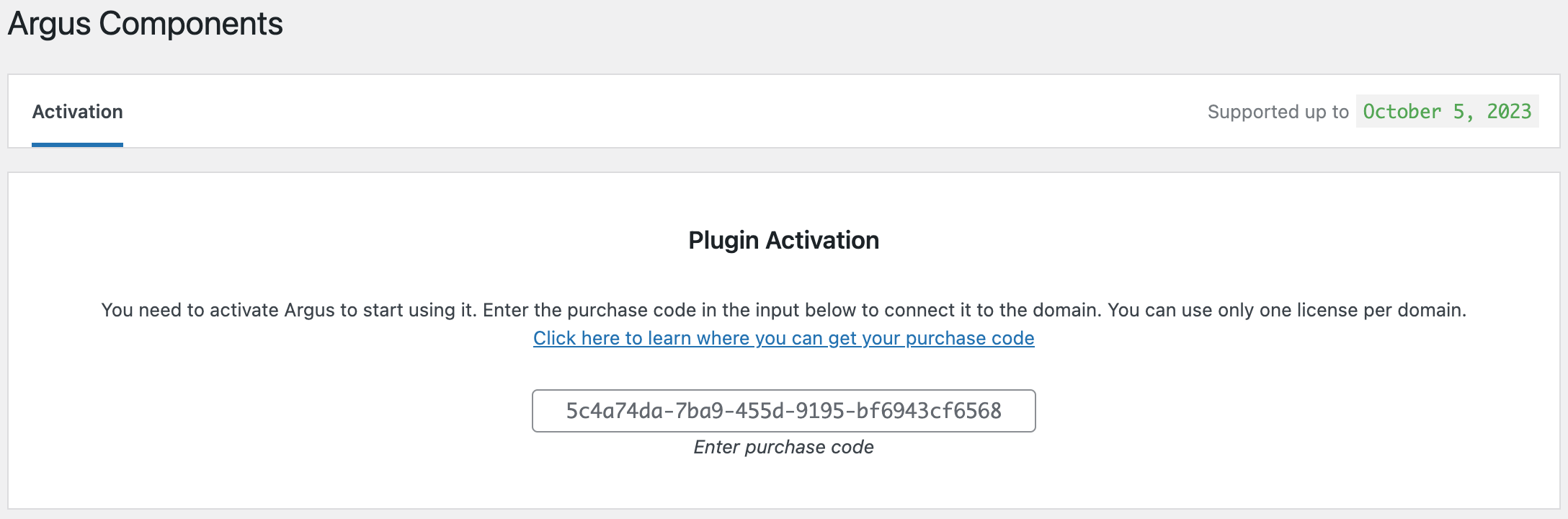Click empty space in the Activation tab bar
The image size is (1568, 519).
[x=649, y=112]
